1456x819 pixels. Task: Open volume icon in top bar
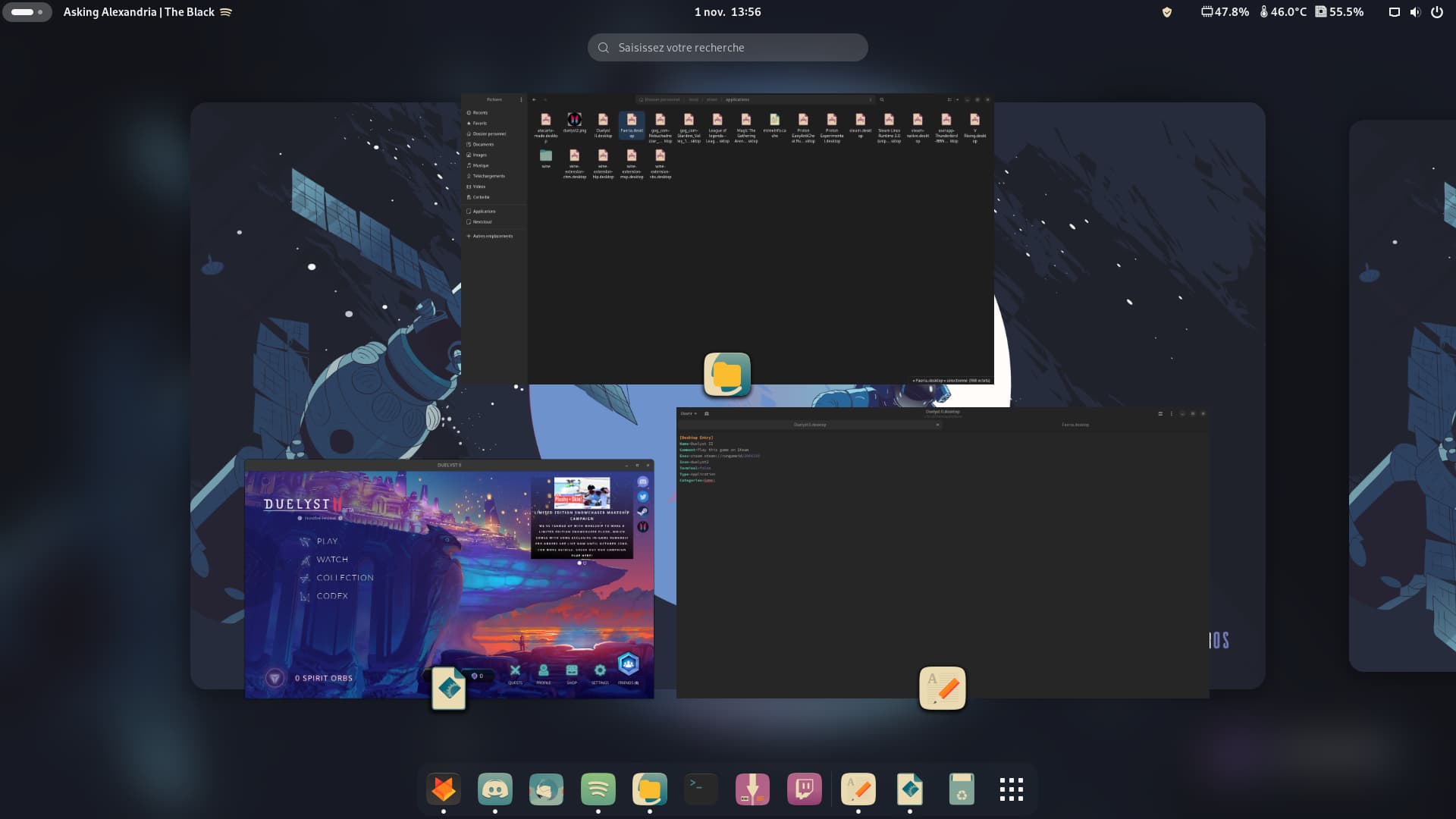coord(1415,12)
